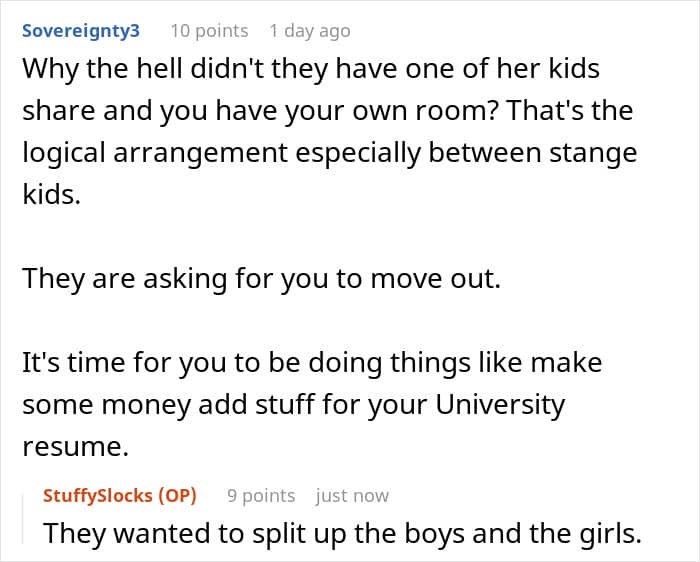Viewport: 700px width, 562px height.
Task: Click the "10 points" score label
Action: tap(209, 31)
